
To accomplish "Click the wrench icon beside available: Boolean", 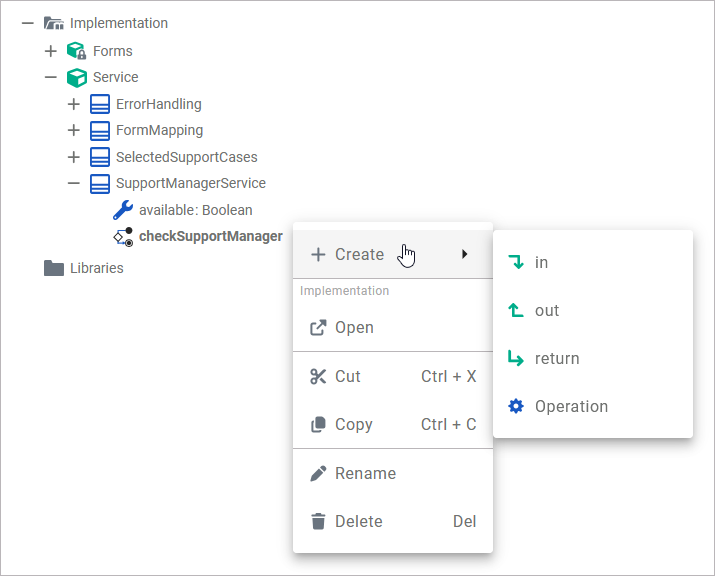I will coord(123,210).
